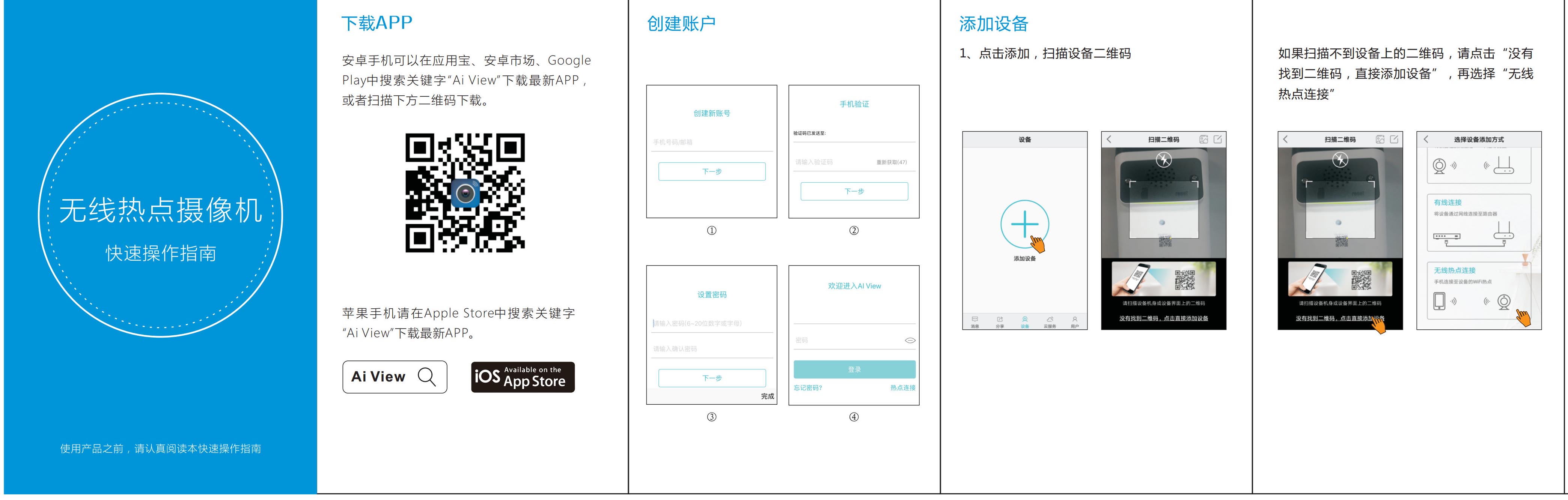The image size is (1568, 500).
Task: Click the 忘记密码? link
Action: (808, 387)
